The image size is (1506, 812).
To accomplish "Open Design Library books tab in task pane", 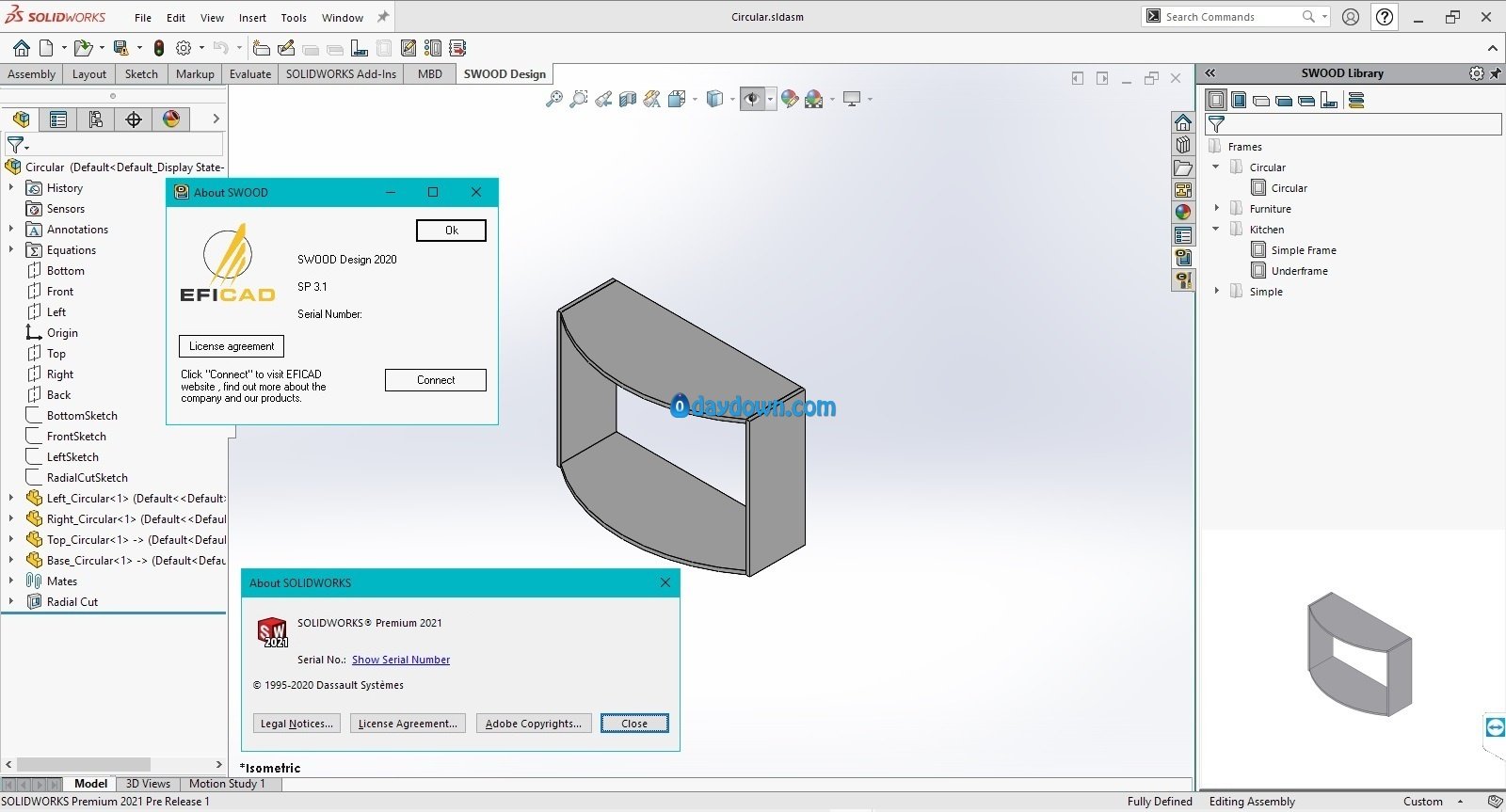I will 1183,145.
